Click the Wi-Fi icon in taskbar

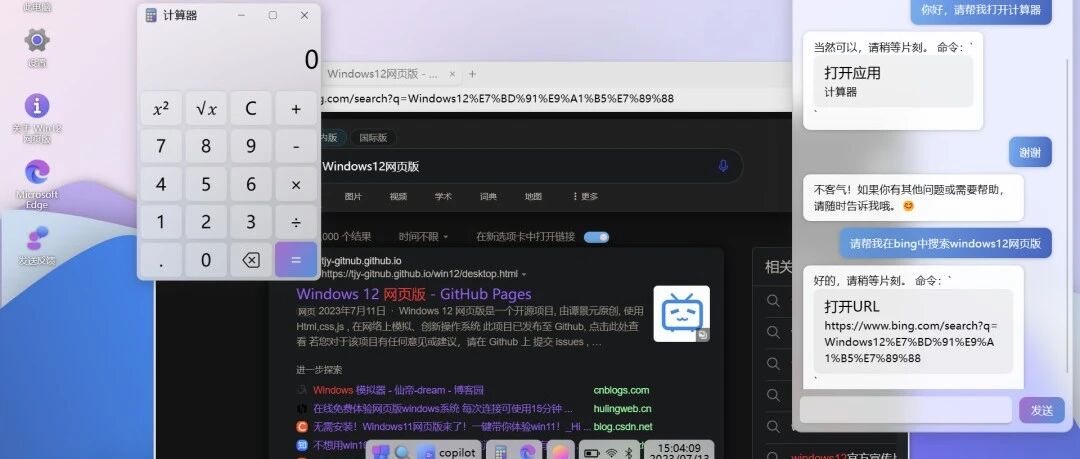[611, 453]
